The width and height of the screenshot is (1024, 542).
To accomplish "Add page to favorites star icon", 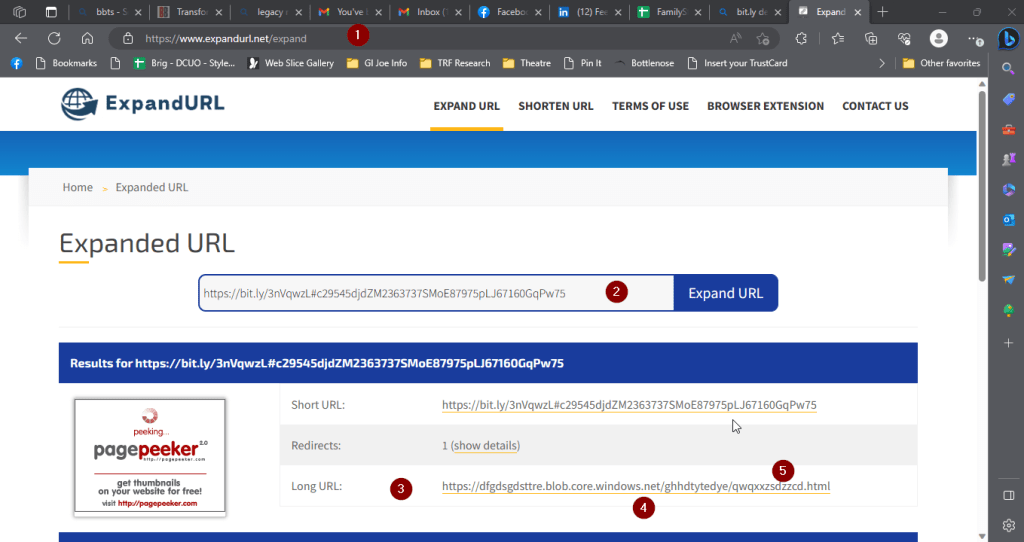I will click(763, 39).
